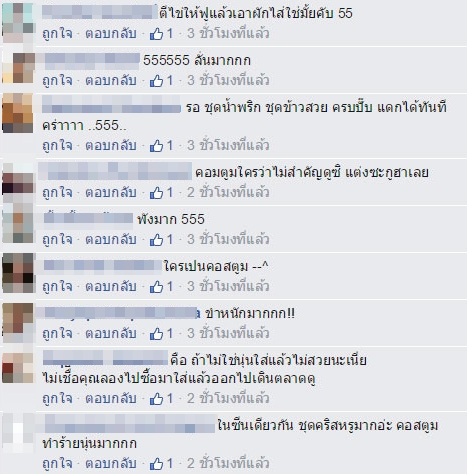Open timestamp on the "ชุดน้ำพริก ชุดข้าวสวย" comment
The image size is (467, 474).
pyautogui.click(x=228, y=145)
